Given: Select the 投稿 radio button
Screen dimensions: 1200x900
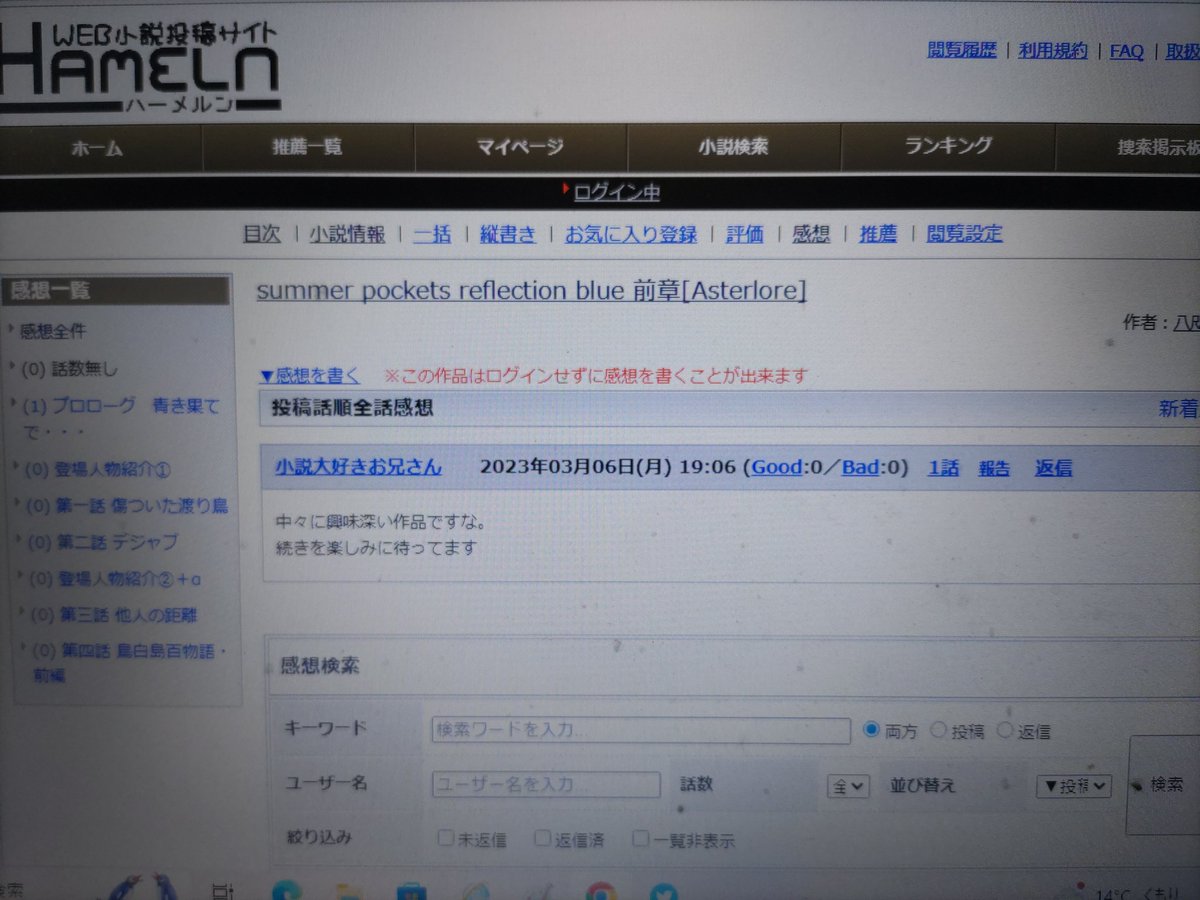Looking at the screenshot, I should (x=937, y=730).
